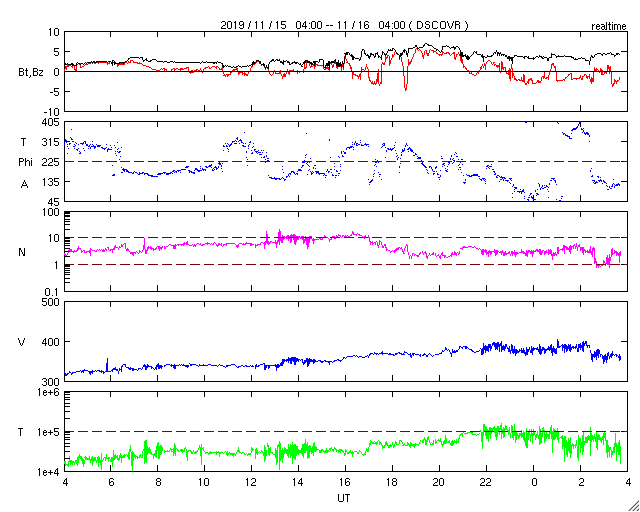Click the '45' tick on the Phi axis

[x=54, y=201]
